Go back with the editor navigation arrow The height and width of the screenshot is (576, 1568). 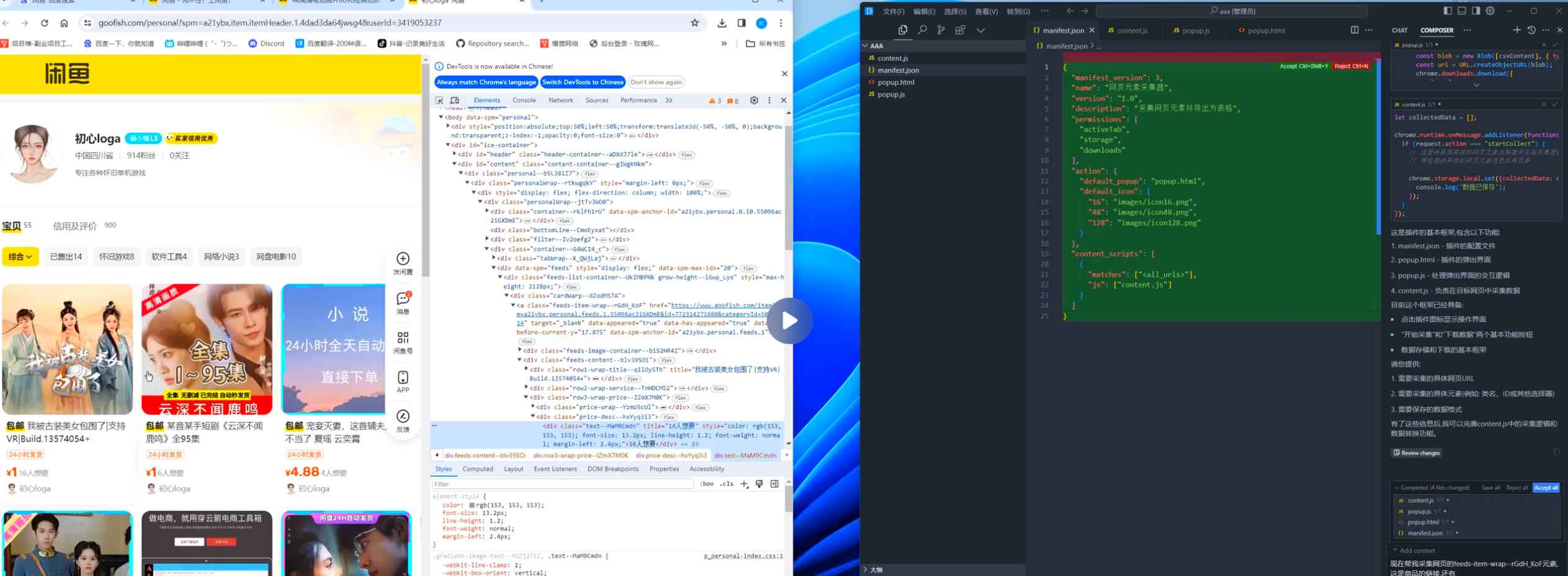point(1070,11)
